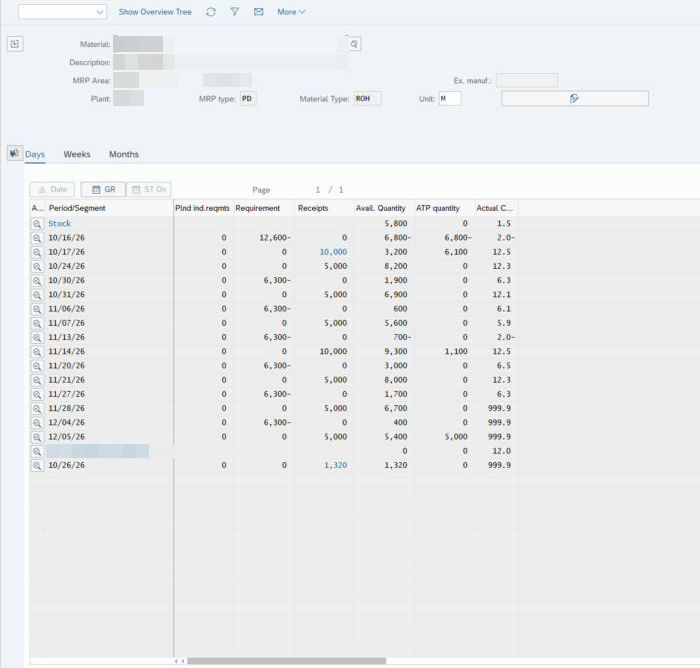The image size is (700, 668).
Task: Click the details magnifier for 10/24/26 row
Action: [37, 267]
